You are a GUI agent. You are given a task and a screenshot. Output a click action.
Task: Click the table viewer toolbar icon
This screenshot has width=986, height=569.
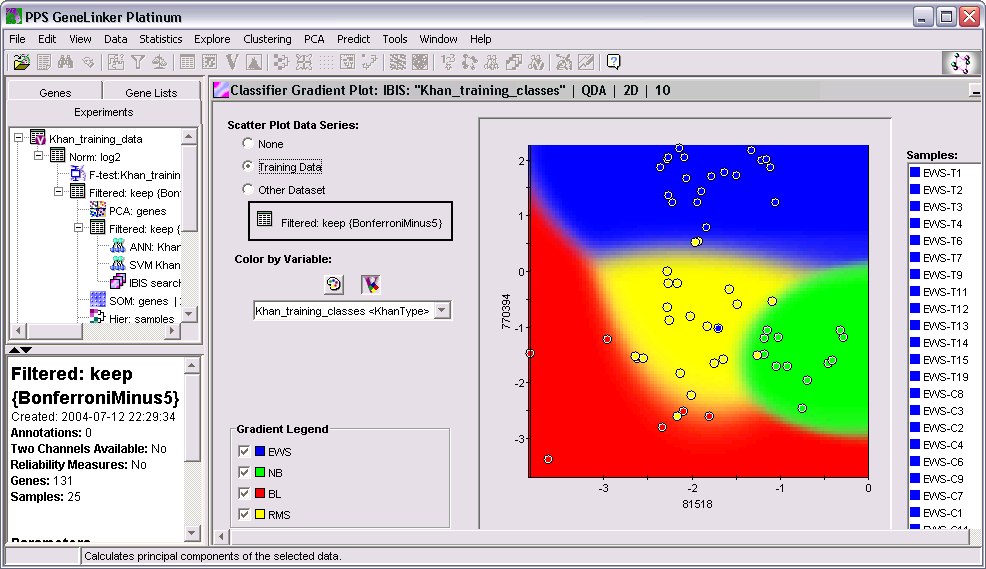pyautogui.click(x=187, y=62)
